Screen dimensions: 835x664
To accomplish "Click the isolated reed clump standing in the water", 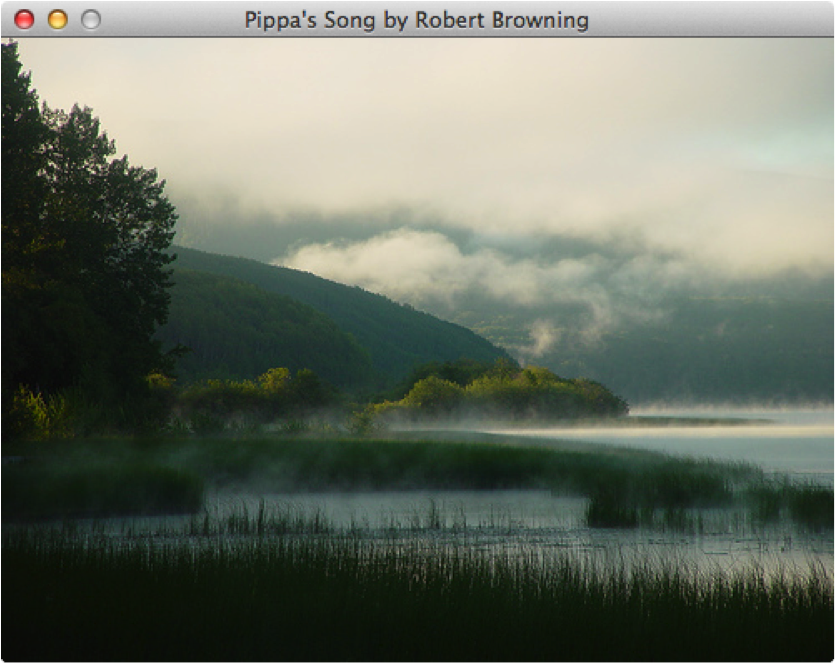I will tap(612, 509).
